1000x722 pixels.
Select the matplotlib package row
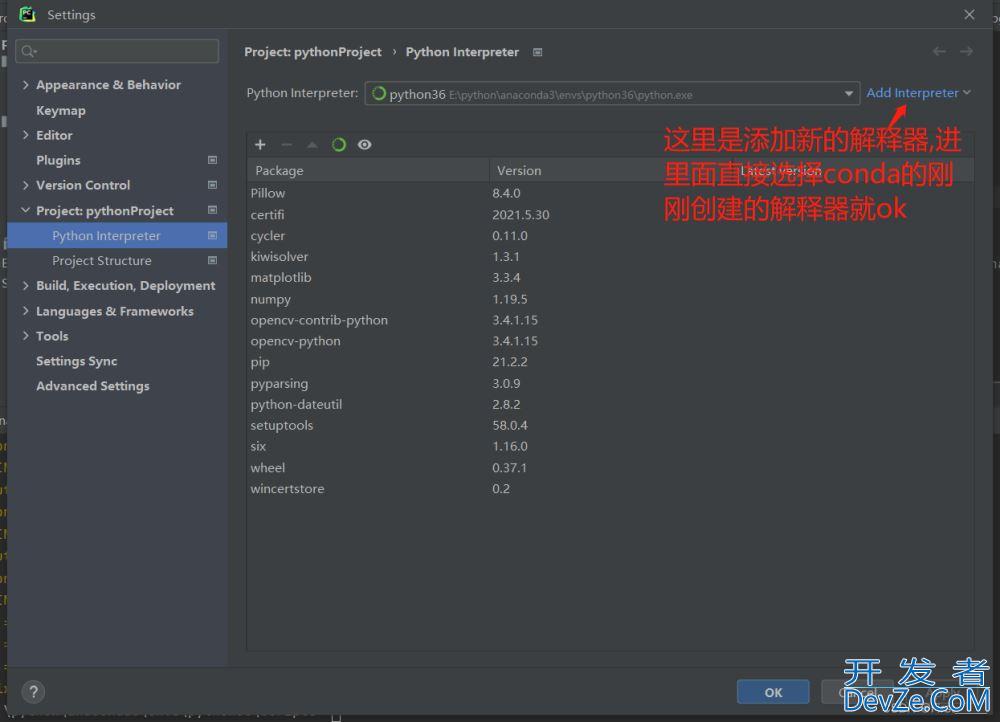click(610, 277)
